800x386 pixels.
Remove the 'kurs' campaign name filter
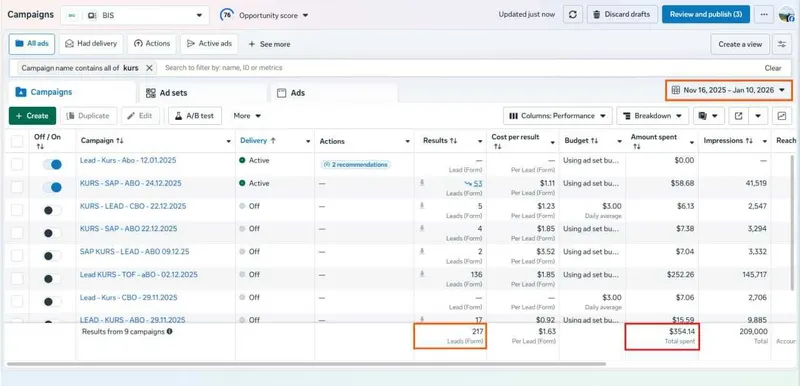(149, 67)
